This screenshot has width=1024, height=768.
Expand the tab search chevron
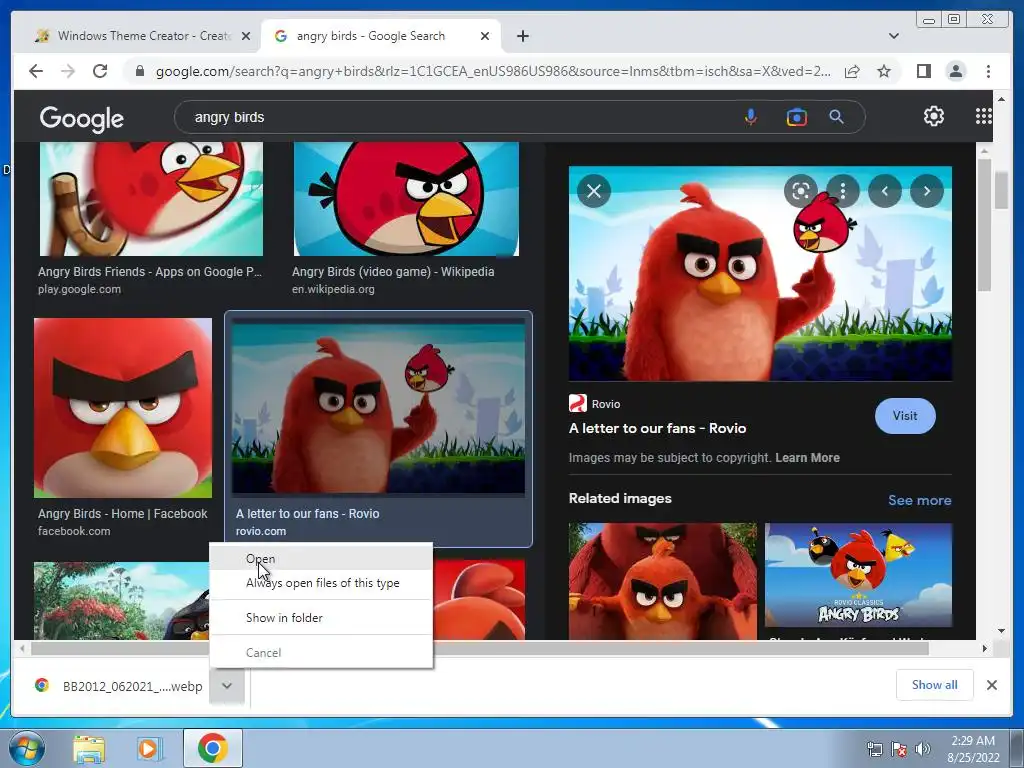[x=894, y=36]
